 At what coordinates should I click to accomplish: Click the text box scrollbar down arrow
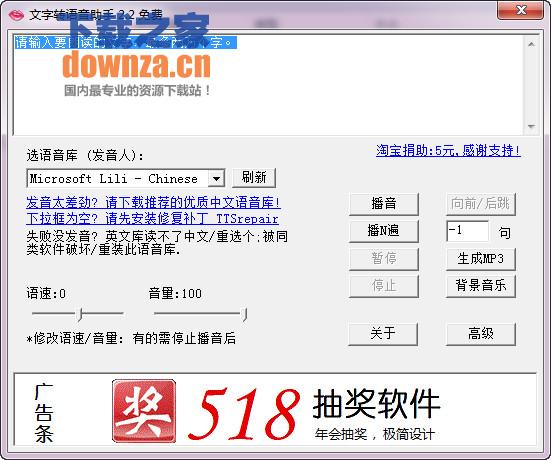pos(531,126)
